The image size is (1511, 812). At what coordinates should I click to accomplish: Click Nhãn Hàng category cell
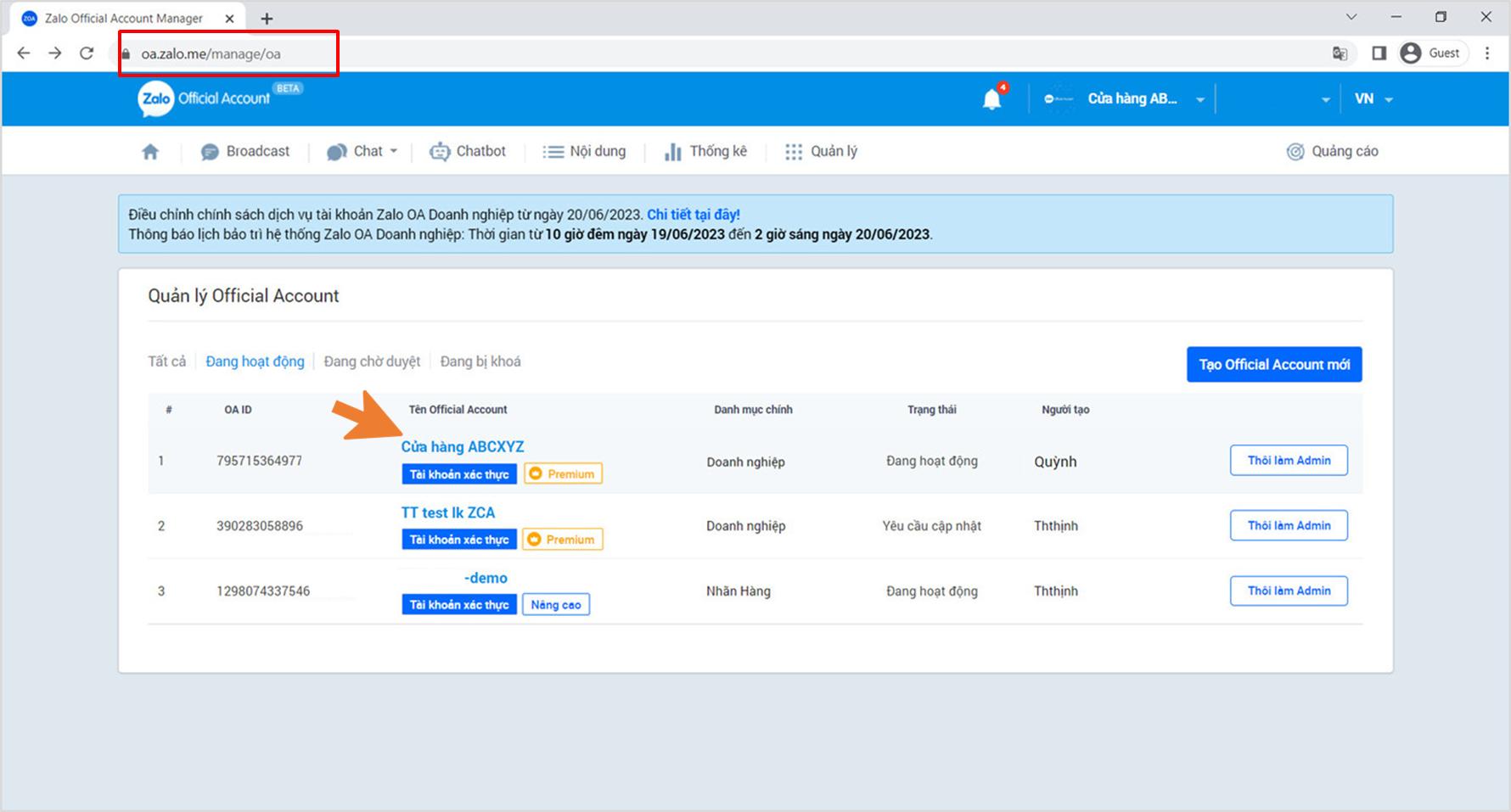pyautogui.click(x=739, y=591)
